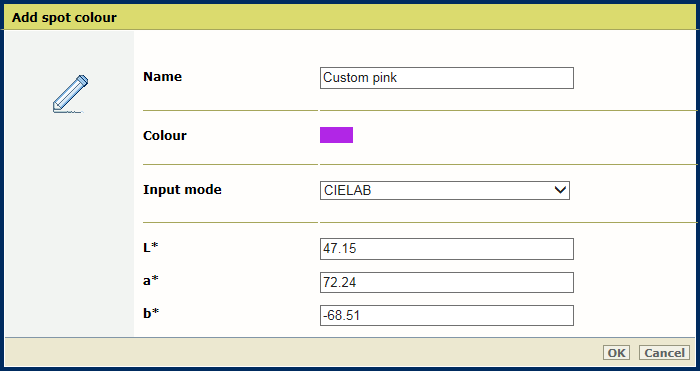Image resolution: width=700 pixels, height=371 pixels.
Task: Click the a* label
Action: click(x=151, y=280)
